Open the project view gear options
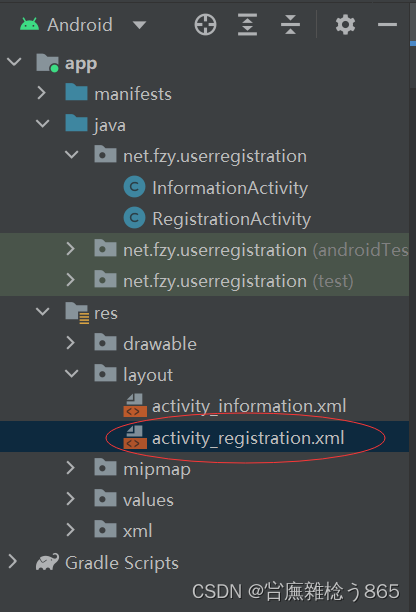 (x=345, y=25)
